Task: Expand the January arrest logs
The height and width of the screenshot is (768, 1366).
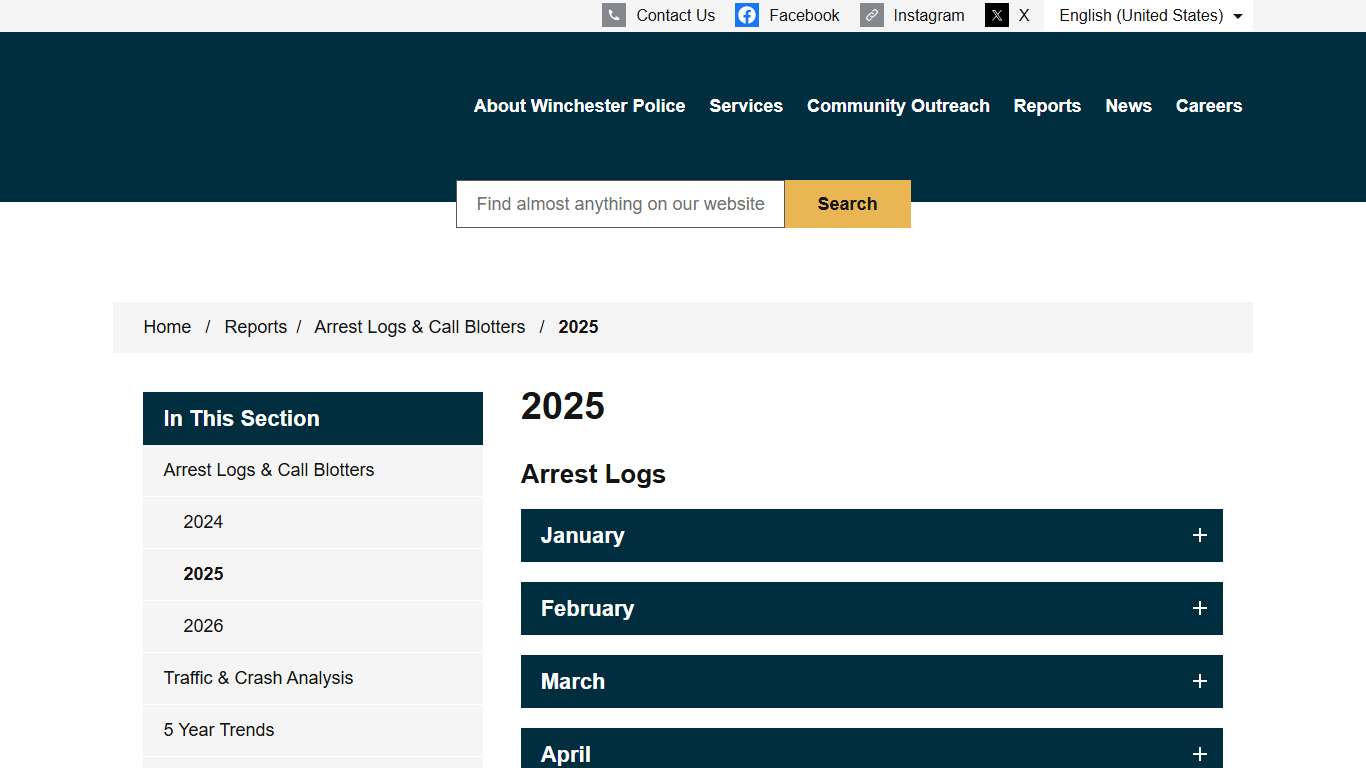Action: tap(871, 535)
